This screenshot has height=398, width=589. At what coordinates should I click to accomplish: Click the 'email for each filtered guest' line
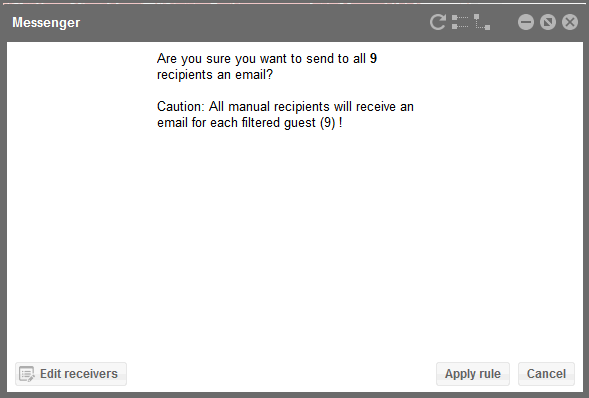(237, 123)
